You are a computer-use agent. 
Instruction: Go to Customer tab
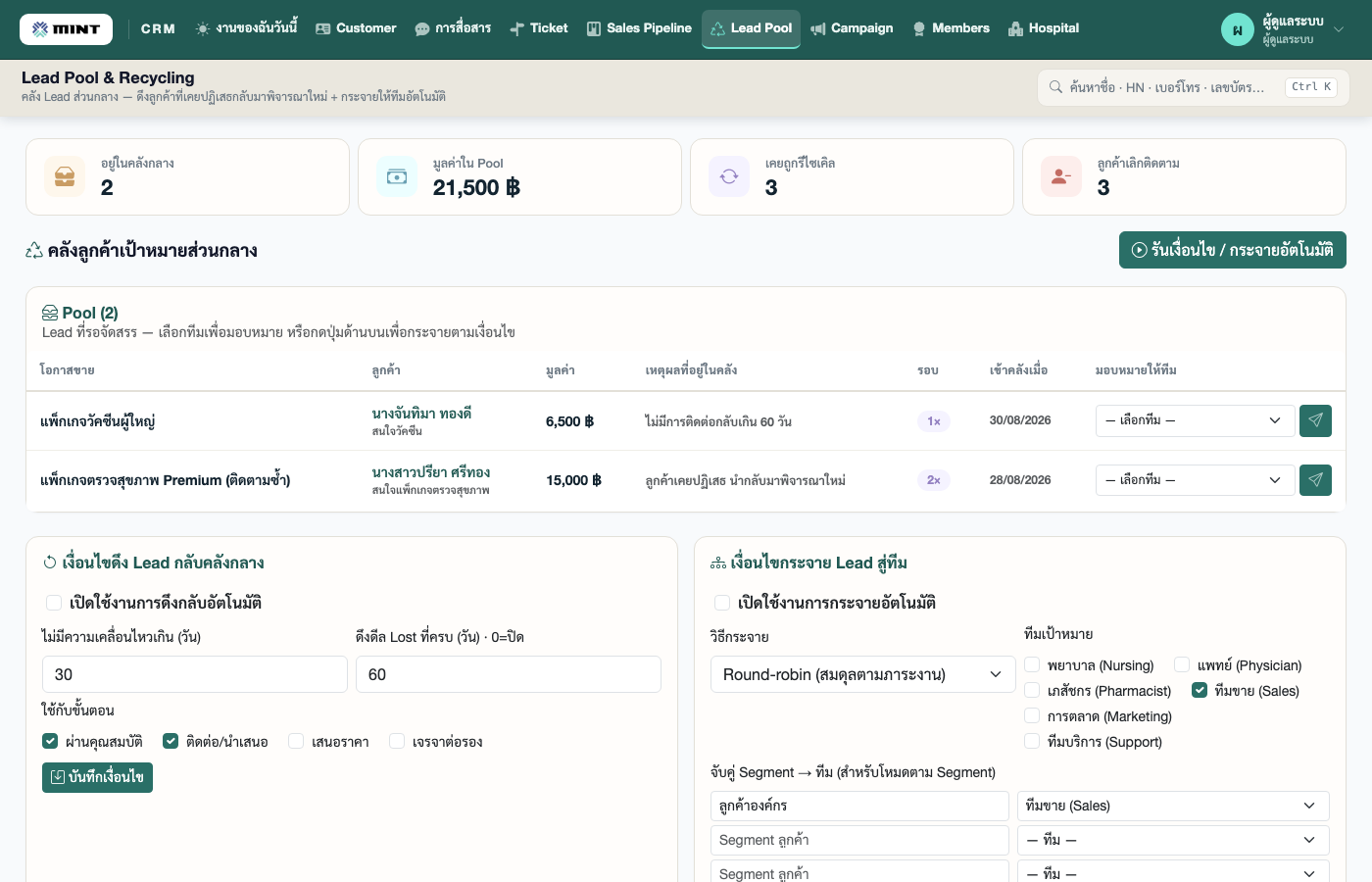tap(356, 28)
